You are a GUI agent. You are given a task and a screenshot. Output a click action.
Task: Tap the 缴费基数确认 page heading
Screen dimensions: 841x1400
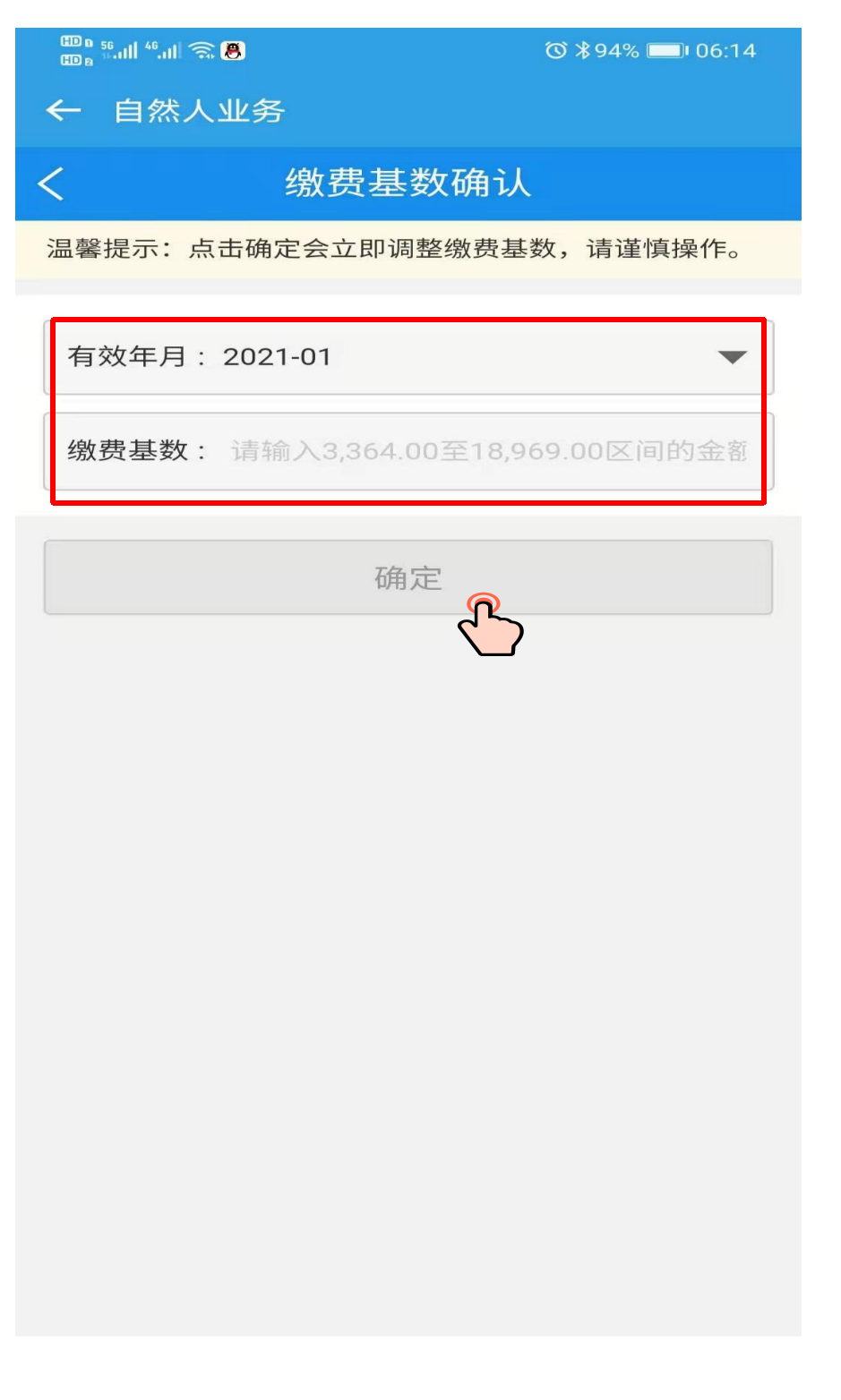tap(408, 183)
